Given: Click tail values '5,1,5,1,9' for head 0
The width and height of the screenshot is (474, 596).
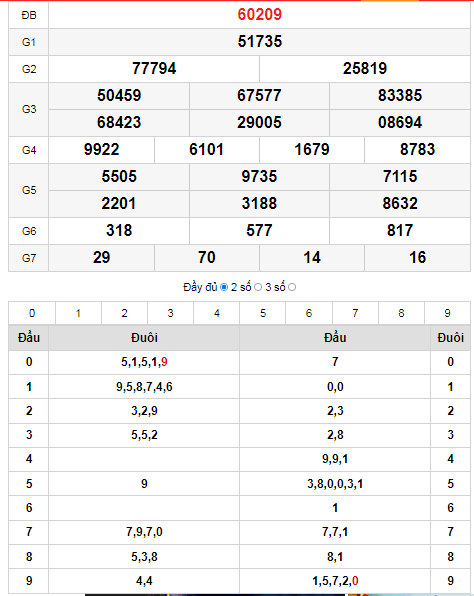Looking at the screenshot, I should click(x=144, y=362).
